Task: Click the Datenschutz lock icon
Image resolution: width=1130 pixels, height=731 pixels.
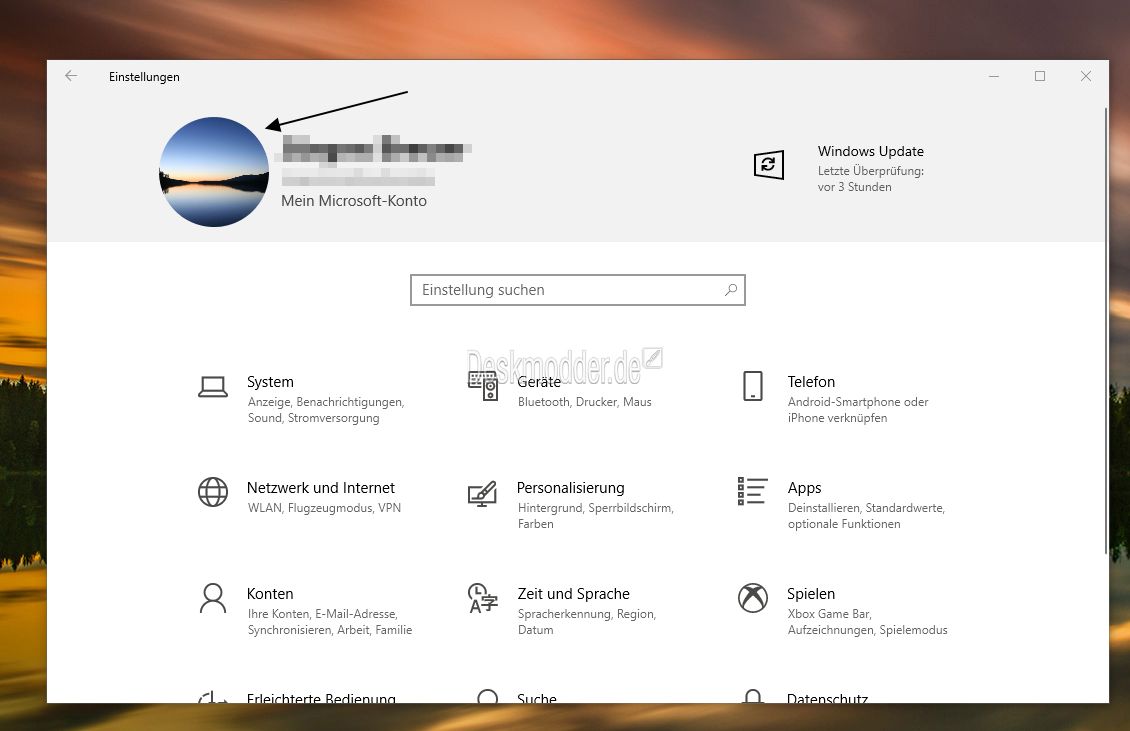Action: point(752,696)
